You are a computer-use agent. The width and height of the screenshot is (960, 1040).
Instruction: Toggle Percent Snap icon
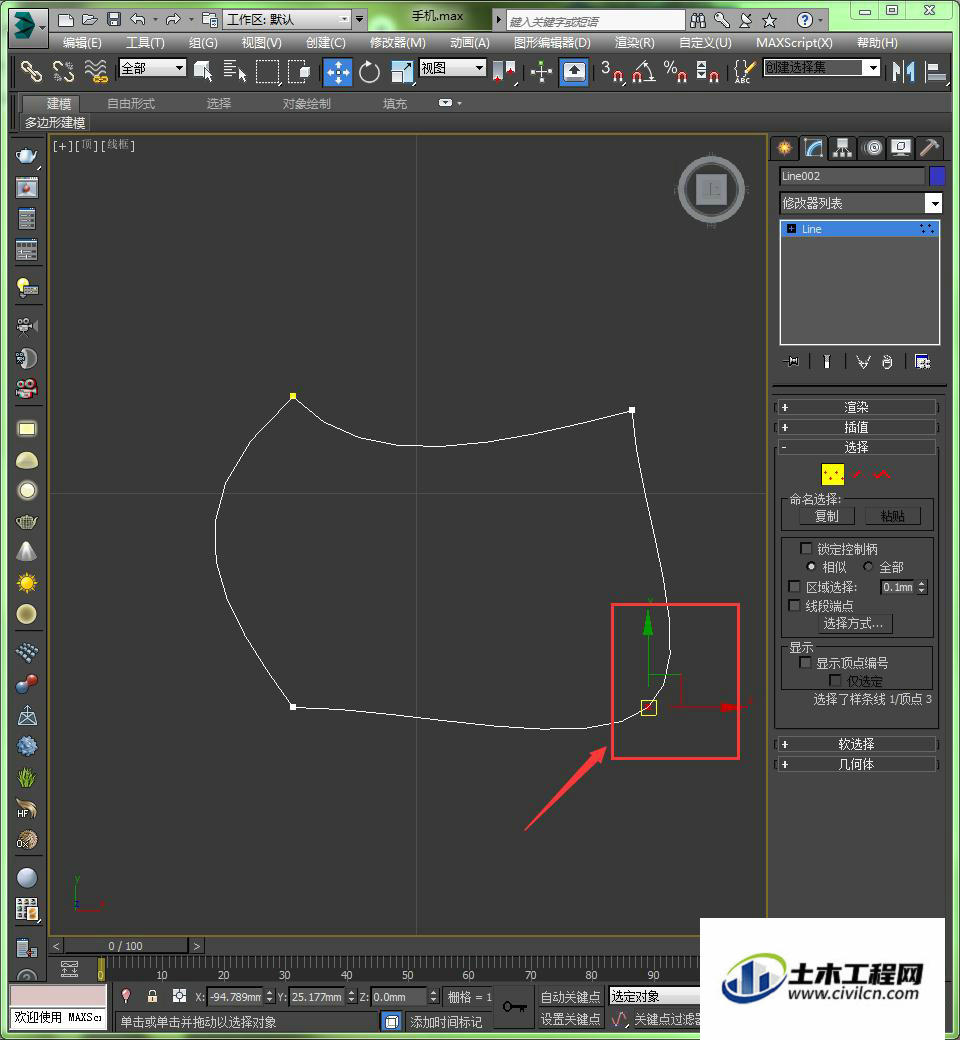675,71
